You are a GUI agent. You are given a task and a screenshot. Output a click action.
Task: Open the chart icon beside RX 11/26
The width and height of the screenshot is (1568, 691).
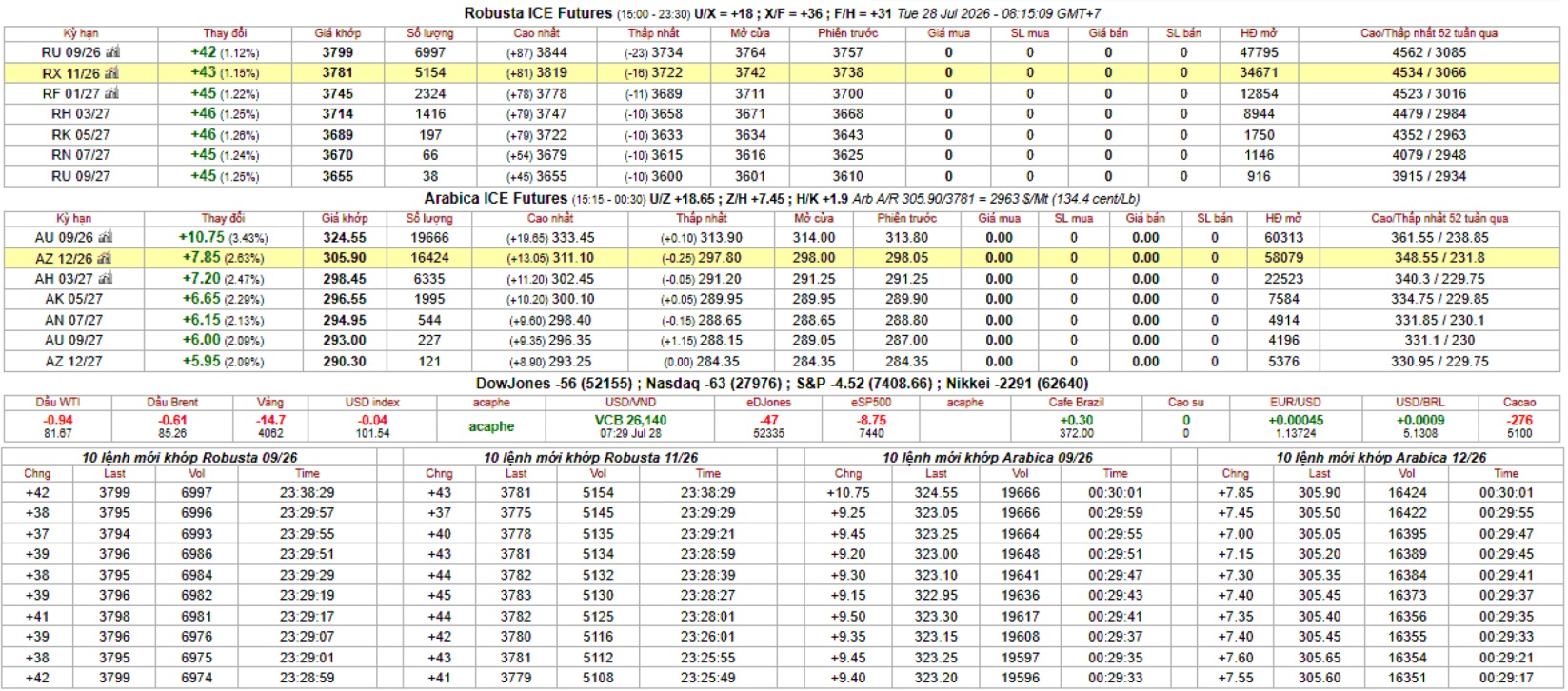[x=112, y=72]
